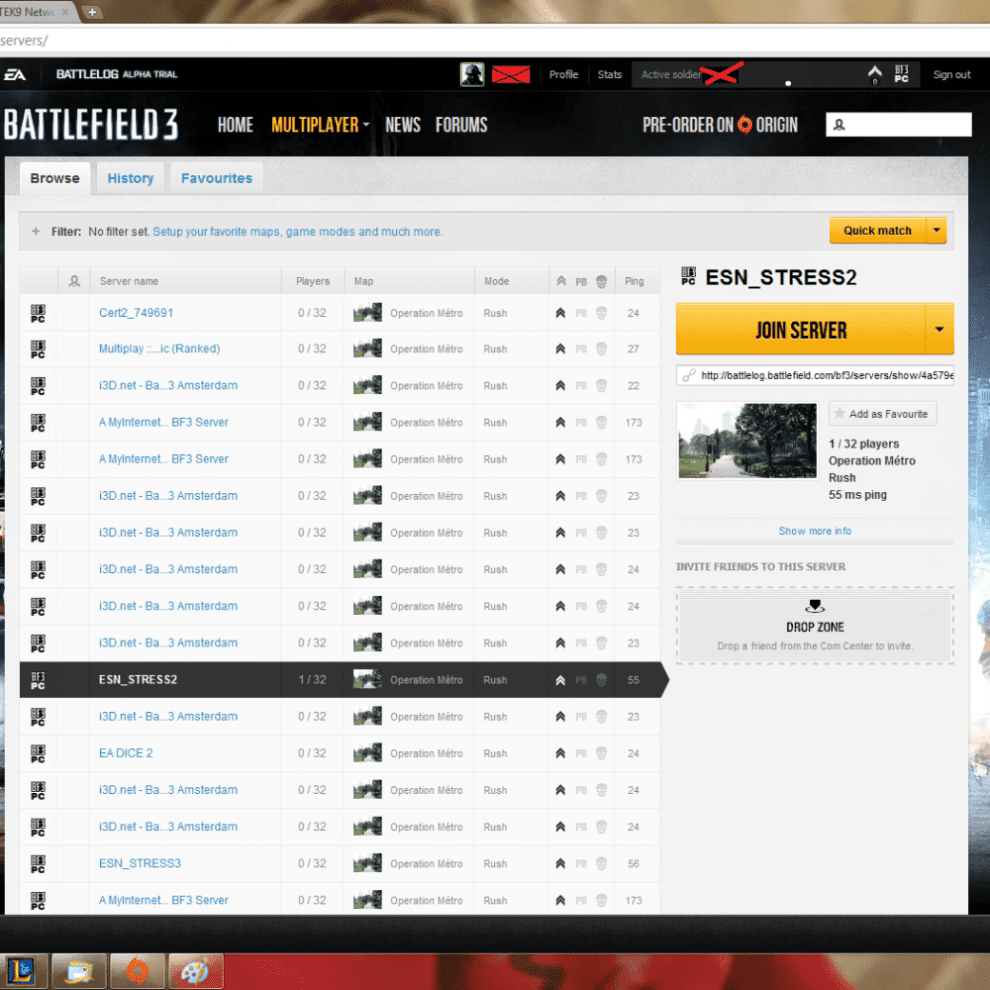Open Show more info link
The width and height of the screenshot is (990, 990).
814,531
